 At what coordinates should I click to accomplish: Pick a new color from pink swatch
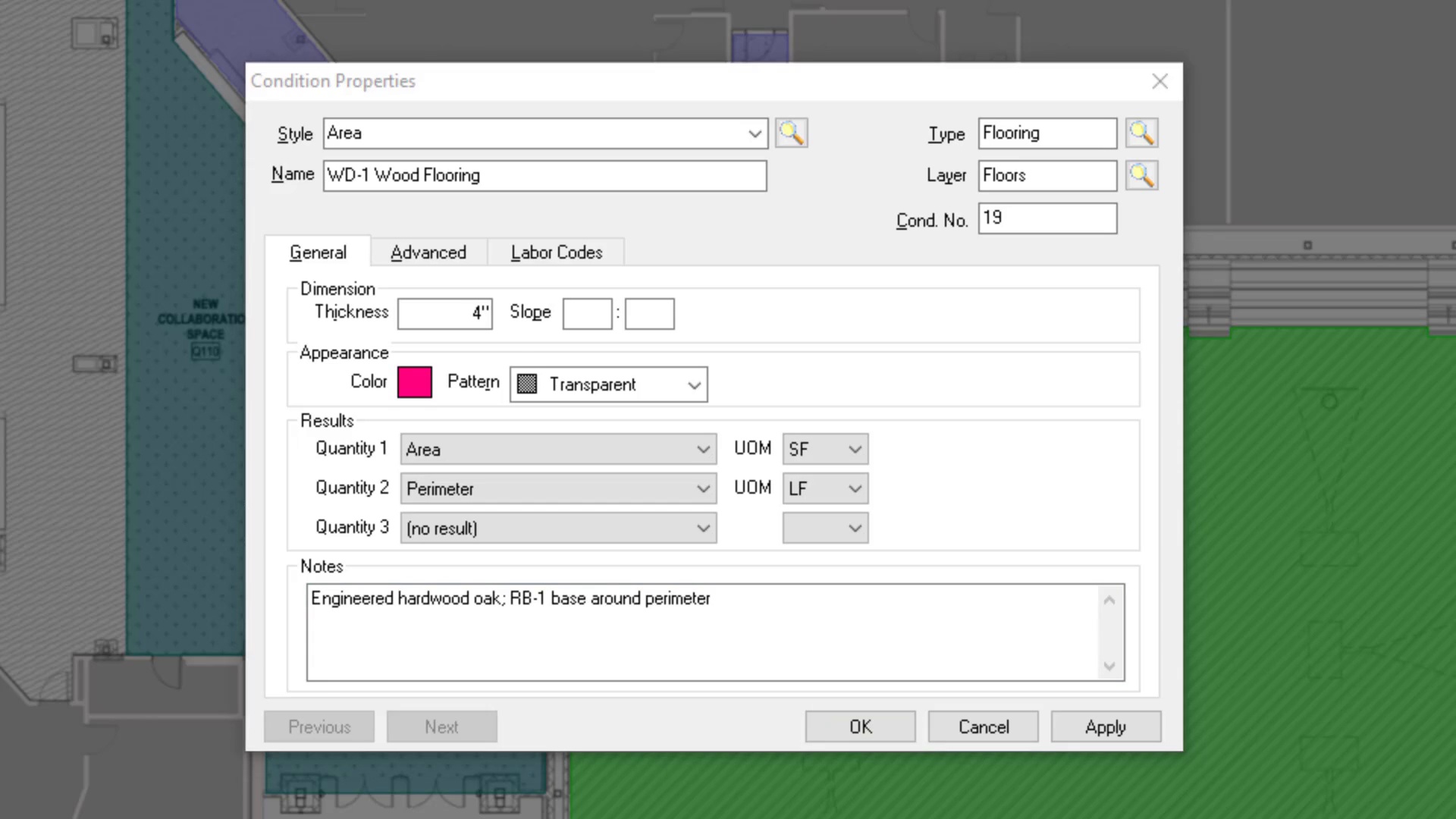pos(415,382)
